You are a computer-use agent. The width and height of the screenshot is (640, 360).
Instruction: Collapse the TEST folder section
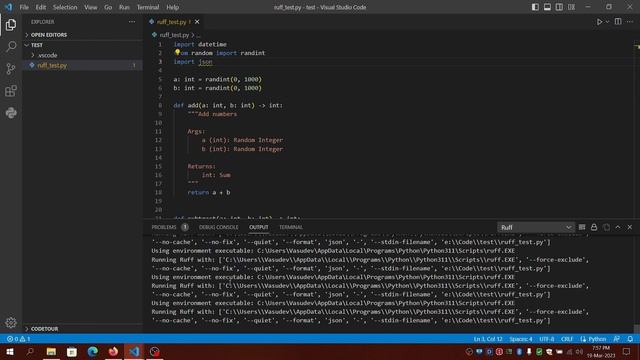click(x=37, y=45)
